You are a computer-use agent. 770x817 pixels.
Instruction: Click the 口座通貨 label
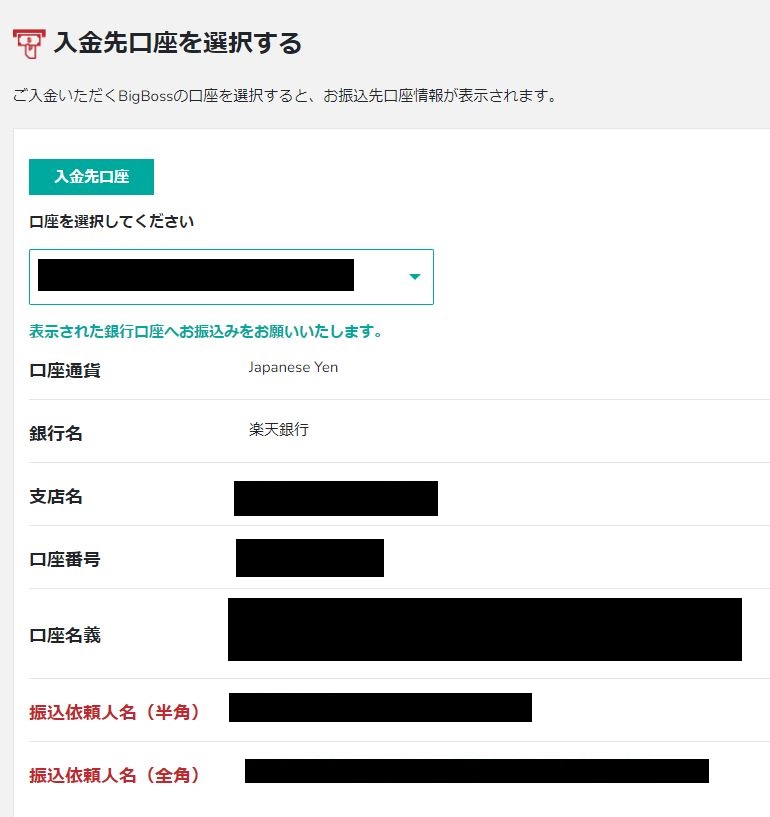(65, 370)
